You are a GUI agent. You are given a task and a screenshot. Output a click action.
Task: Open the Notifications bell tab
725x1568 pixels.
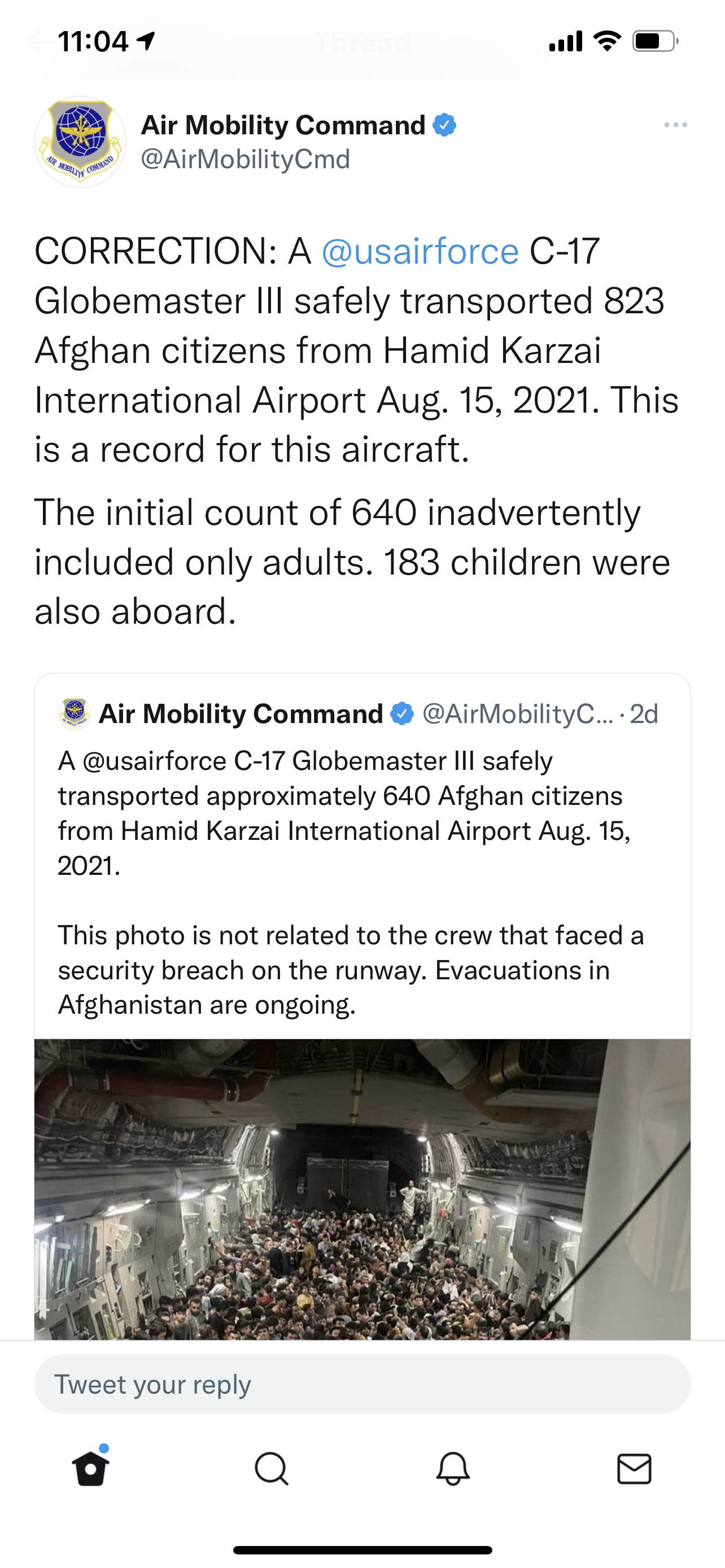click(453, 1469)
